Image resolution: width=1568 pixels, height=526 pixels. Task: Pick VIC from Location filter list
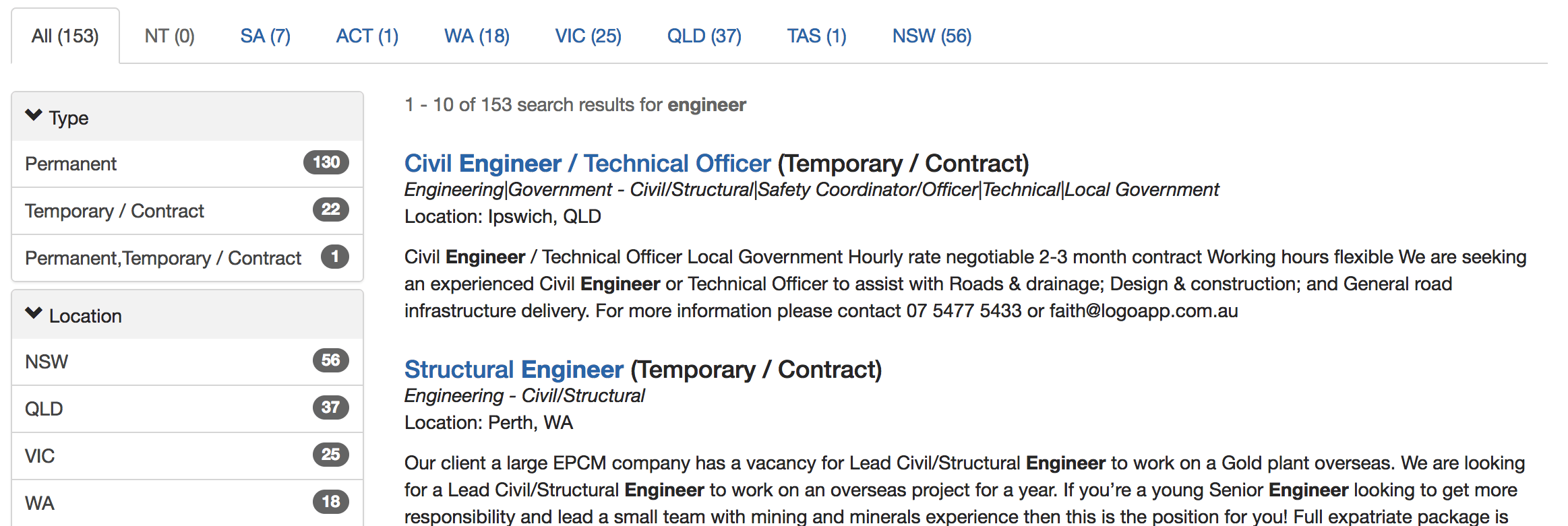pyautogui.click(x=40, y=457)
